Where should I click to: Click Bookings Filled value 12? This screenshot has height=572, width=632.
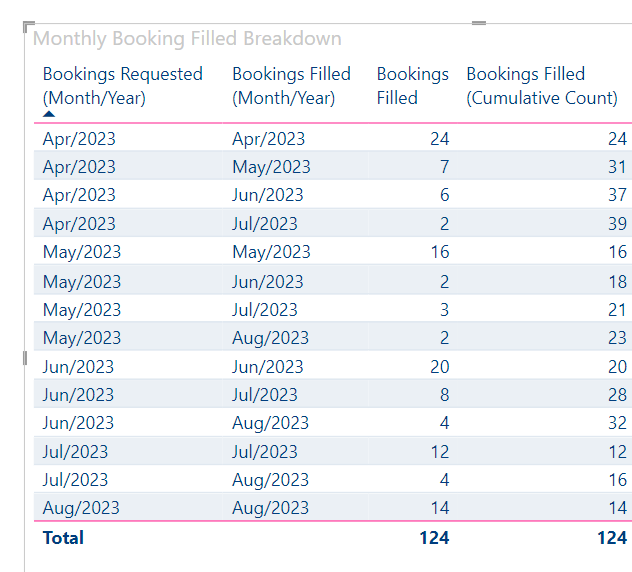point(440,451)
